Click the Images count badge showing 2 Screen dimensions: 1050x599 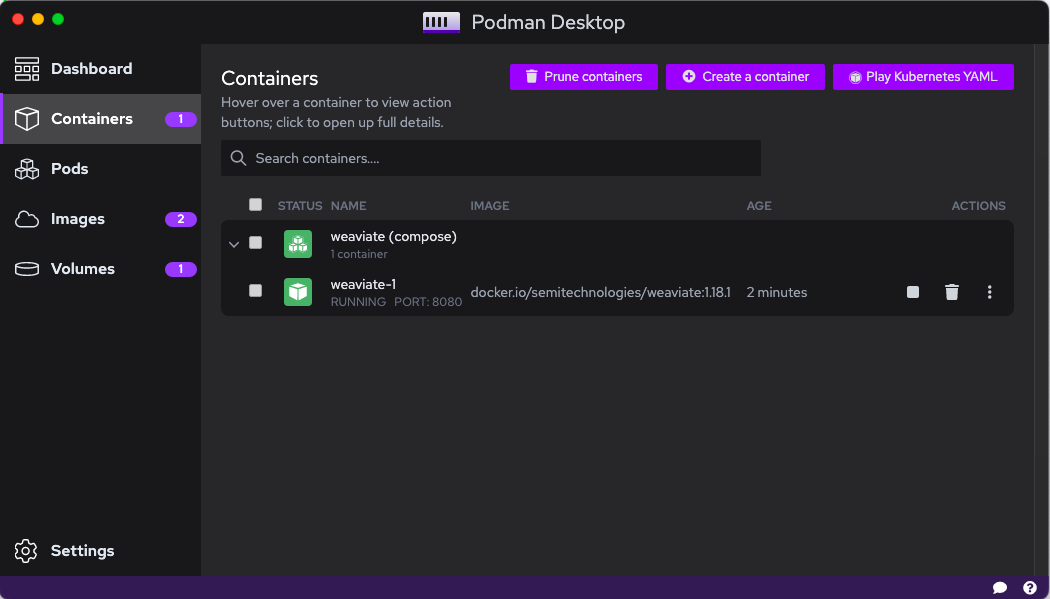[x=181, y=219]
